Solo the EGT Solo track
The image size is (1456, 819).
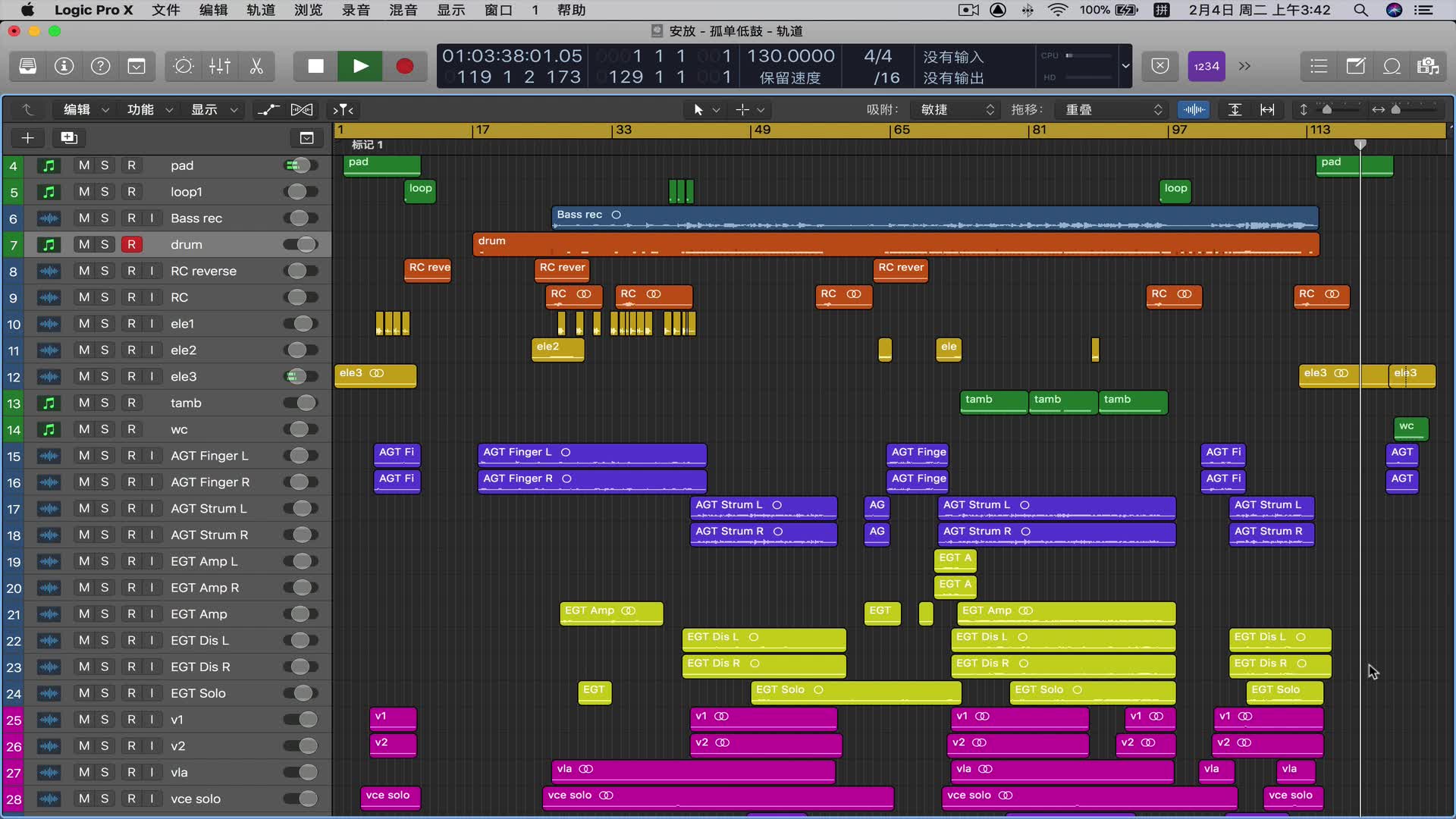tap(105, 693)
